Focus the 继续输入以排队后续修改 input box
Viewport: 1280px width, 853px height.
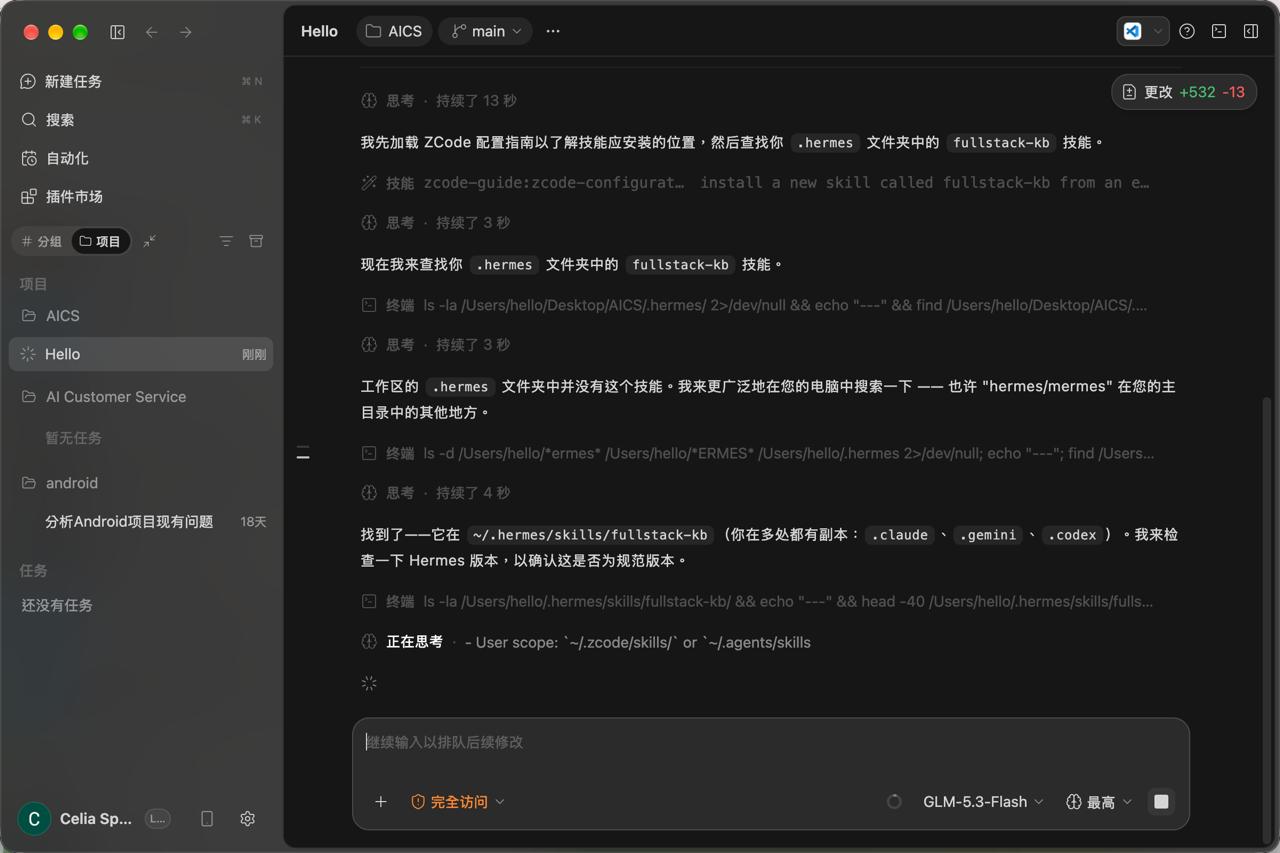[x=771, y=742]
